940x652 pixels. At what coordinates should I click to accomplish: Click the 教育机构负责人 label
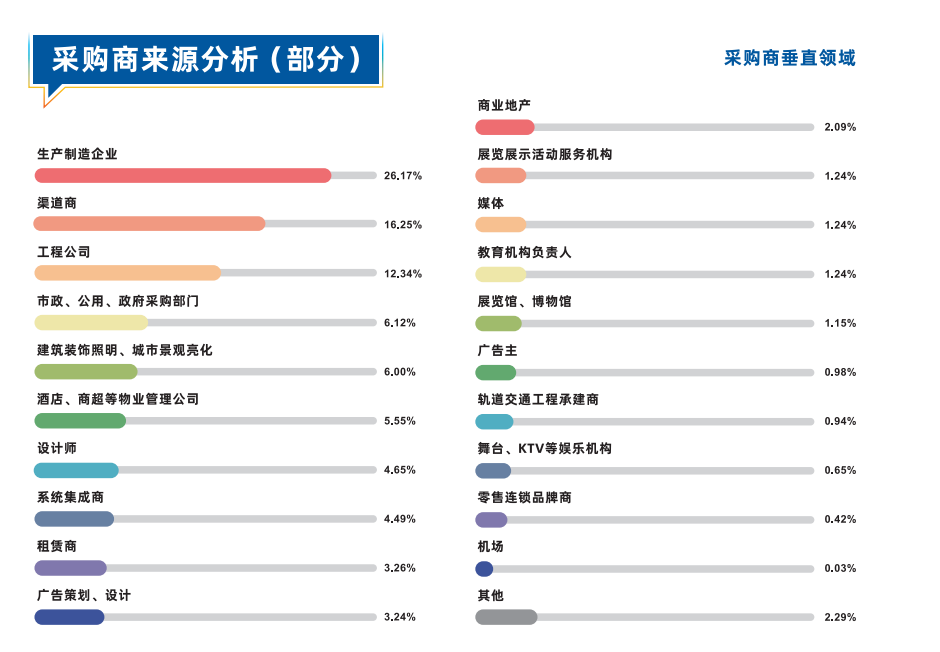(524, 253)
